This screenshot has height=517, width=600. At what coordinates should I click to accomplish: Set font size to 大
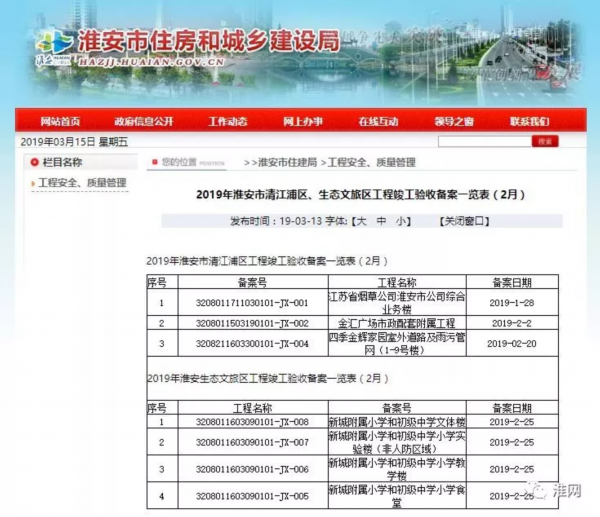(361, 219)
